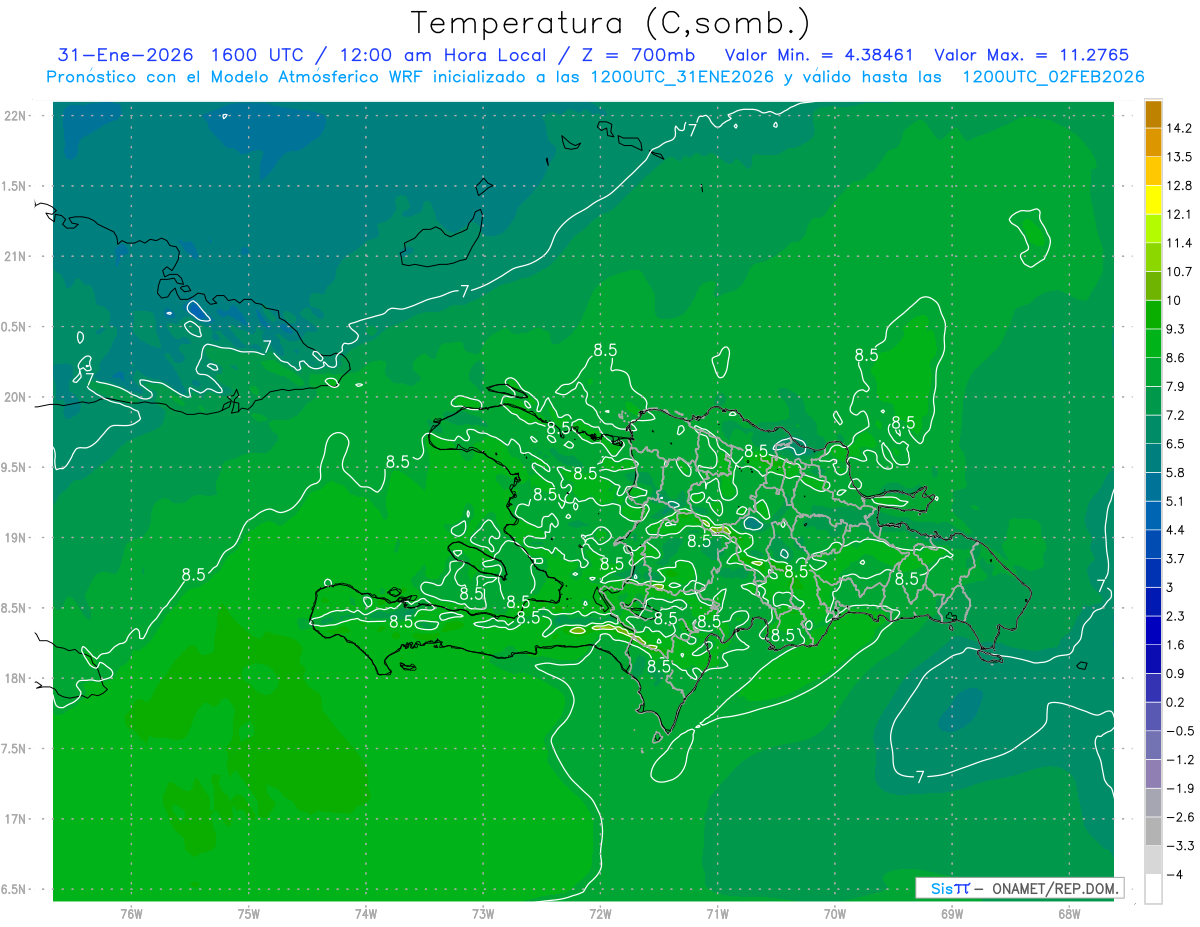Click the '0.2' color scale label
This screenshot has width=1200, height=927.
click(x=1177, y=702)
